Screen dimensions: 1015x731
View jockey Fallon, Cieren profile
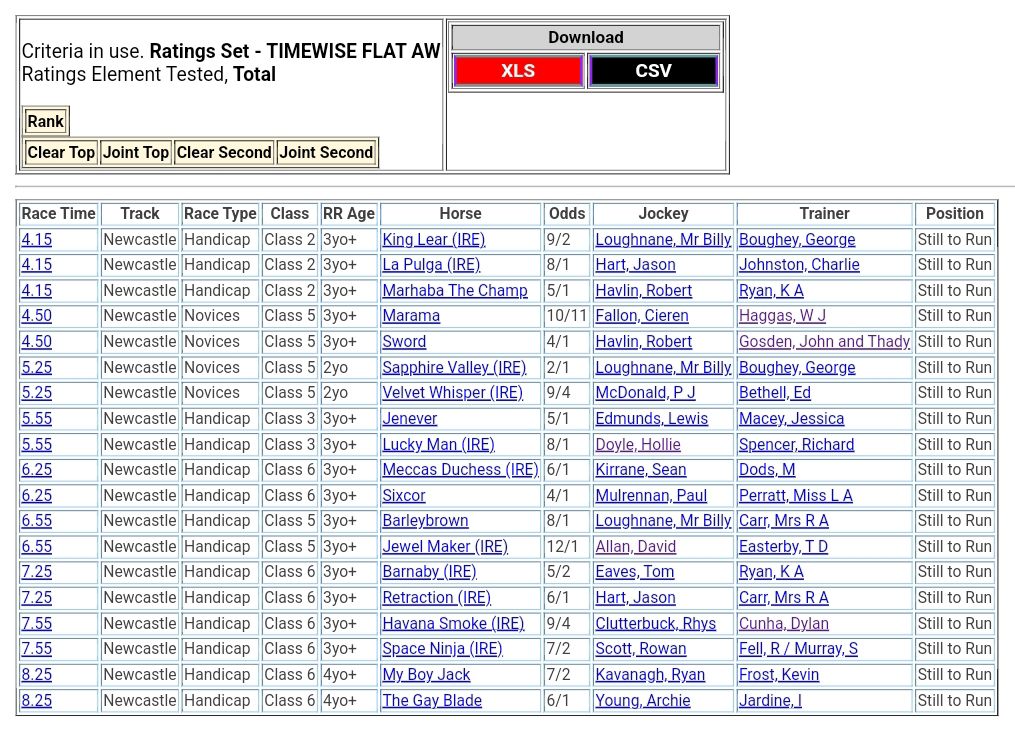641,316
